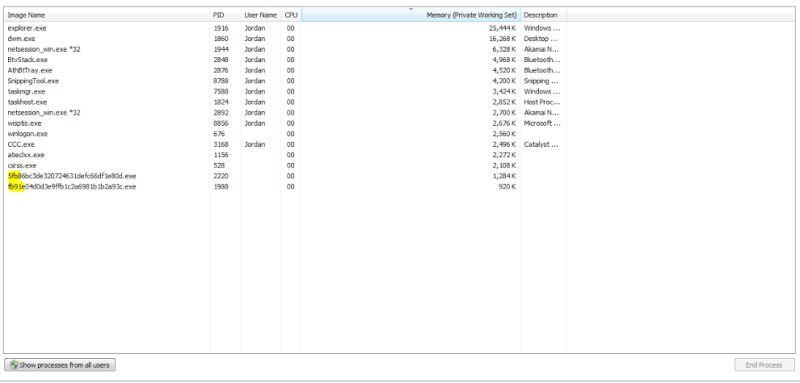Select the process name starting with fb91e04d0d

(x=72, y=187)
